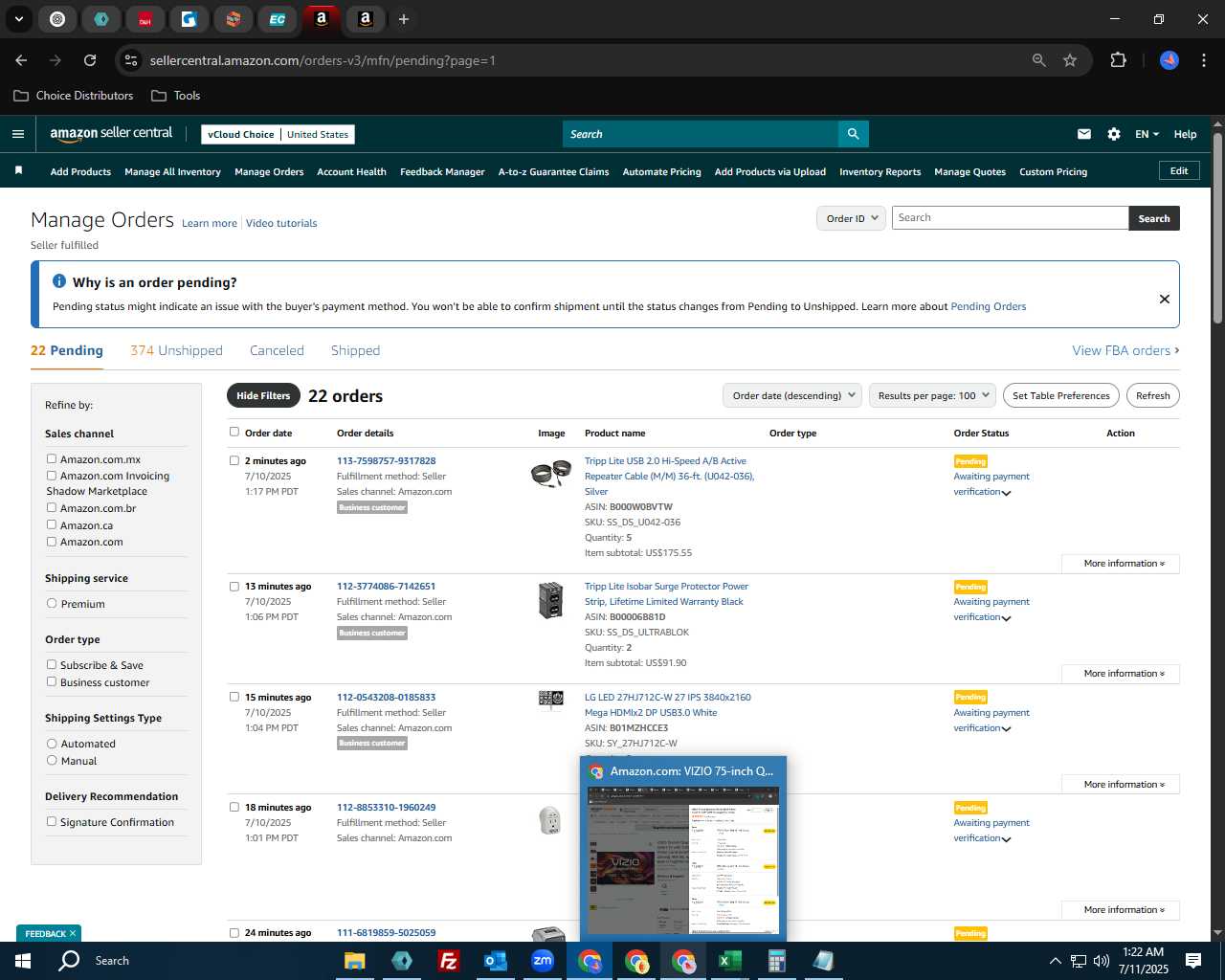The width and height of the screenshot is (1225, 980).
Task: Click the order search input field
Action: 1010,218
